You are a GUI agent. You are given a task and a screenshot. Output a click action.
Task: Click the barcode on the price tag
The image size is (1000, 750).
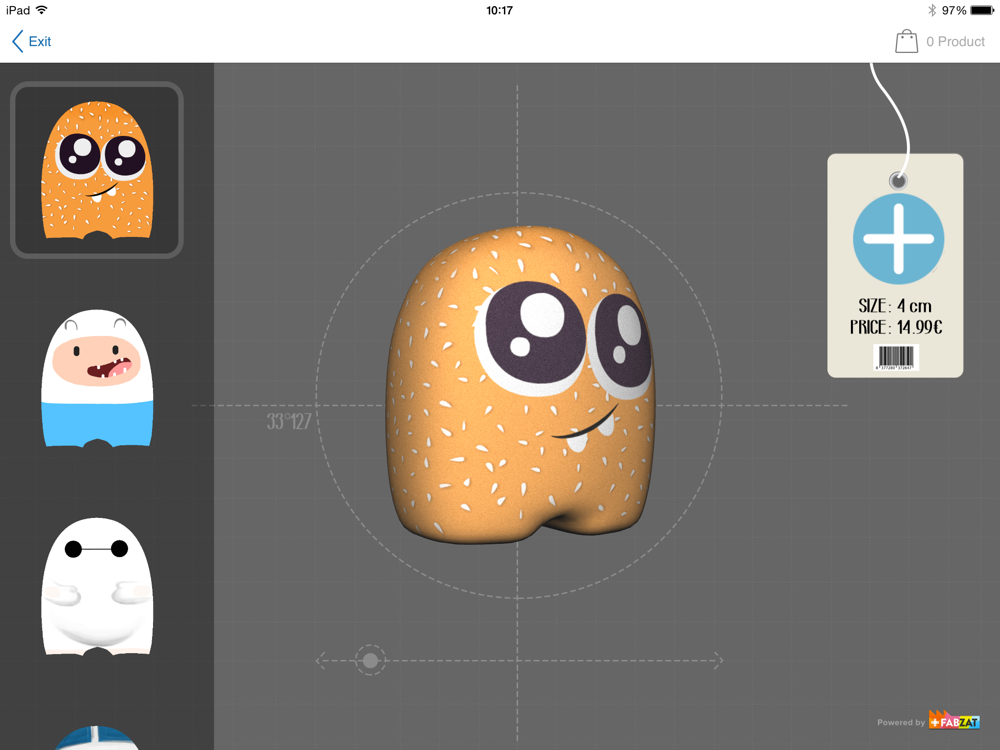pyautogui.click(x=895, y=358)
